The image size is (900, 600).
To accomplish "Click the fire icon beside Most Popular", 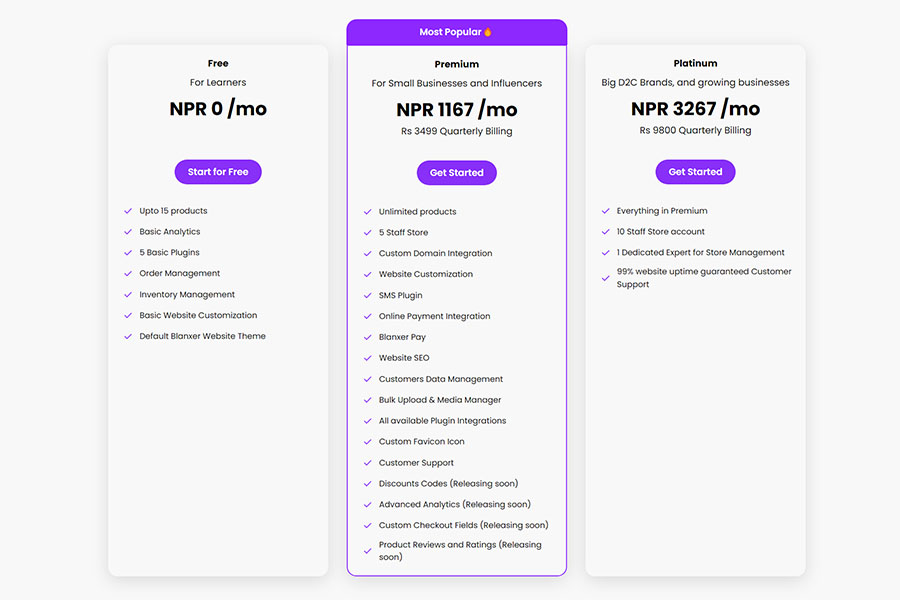I will [488, 32].
